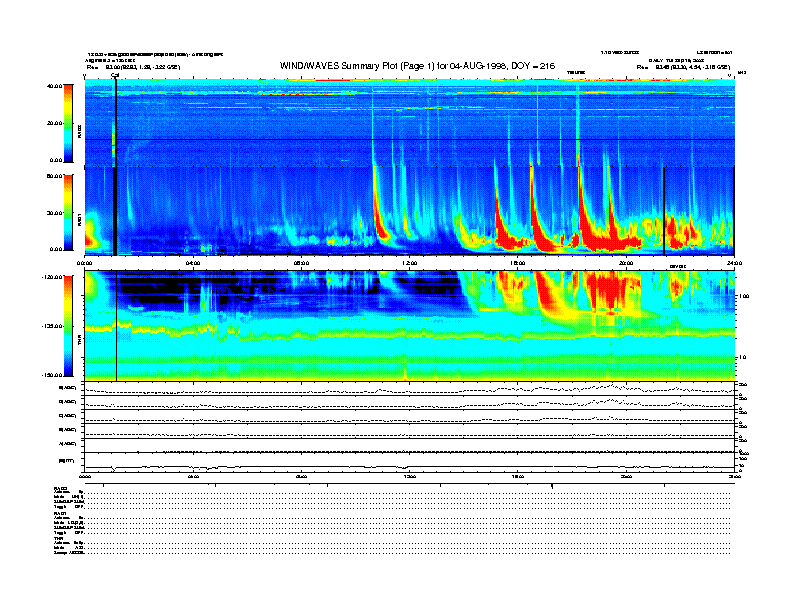This screenshot has height=612, width=792.
Task: Click the 100 label on the TNR right axis
Action: (x=744, y=296)
